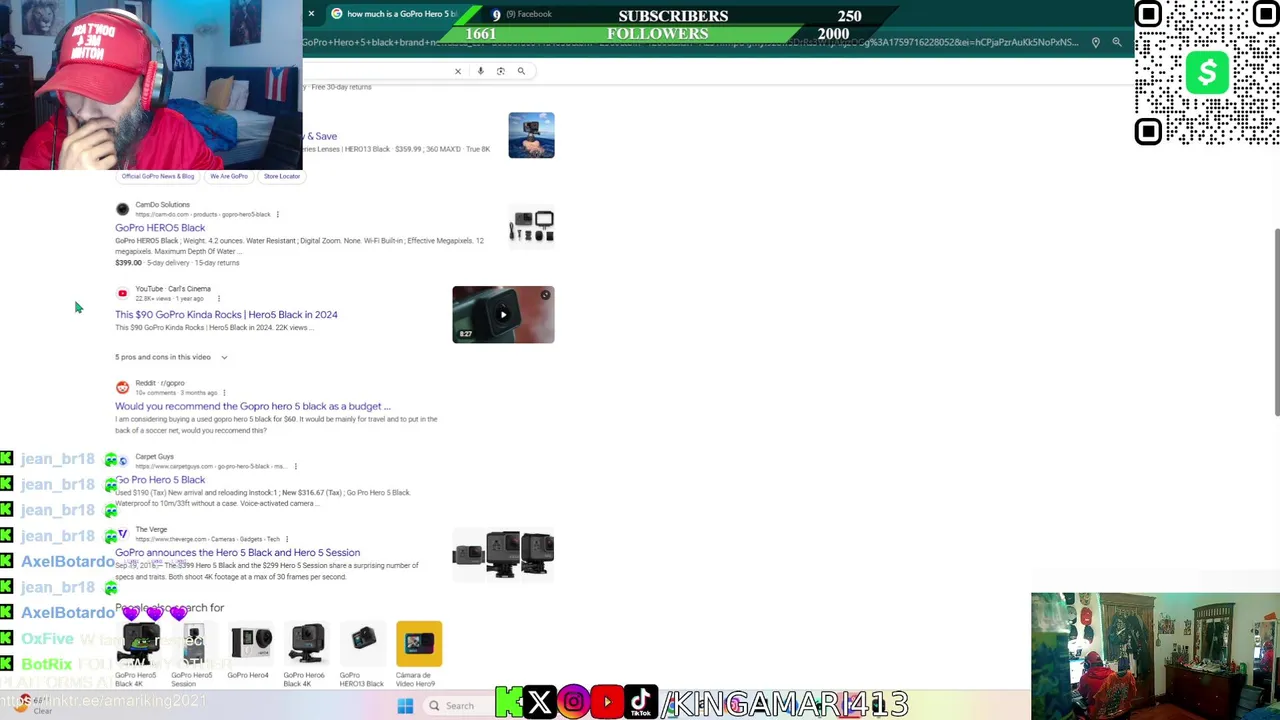
Task: Click the location pin icon in address bar
Action: click(1096, 42)
